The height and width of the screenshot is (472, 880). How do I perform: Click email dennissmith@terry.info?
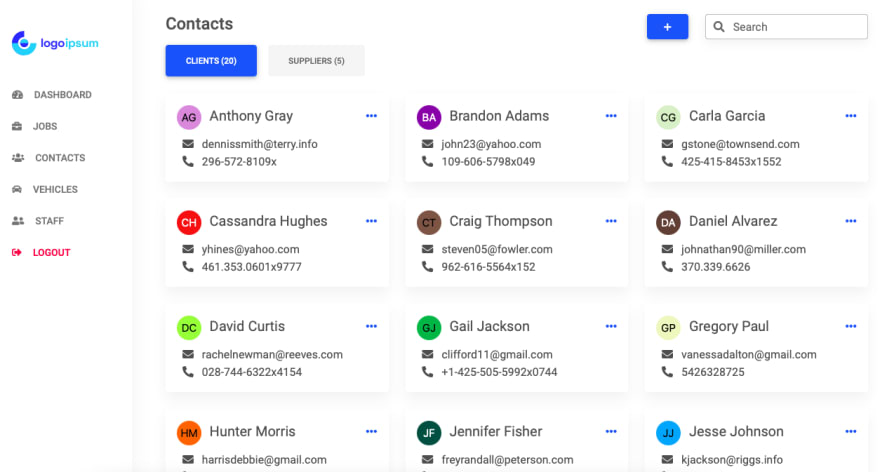(x=259, y=144)
